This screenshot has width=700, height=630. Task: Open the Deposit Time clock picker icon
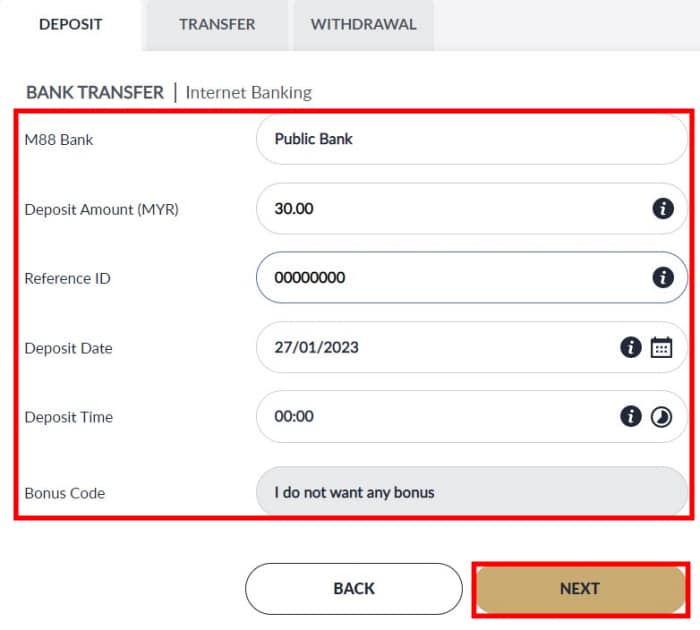[661, 417]
